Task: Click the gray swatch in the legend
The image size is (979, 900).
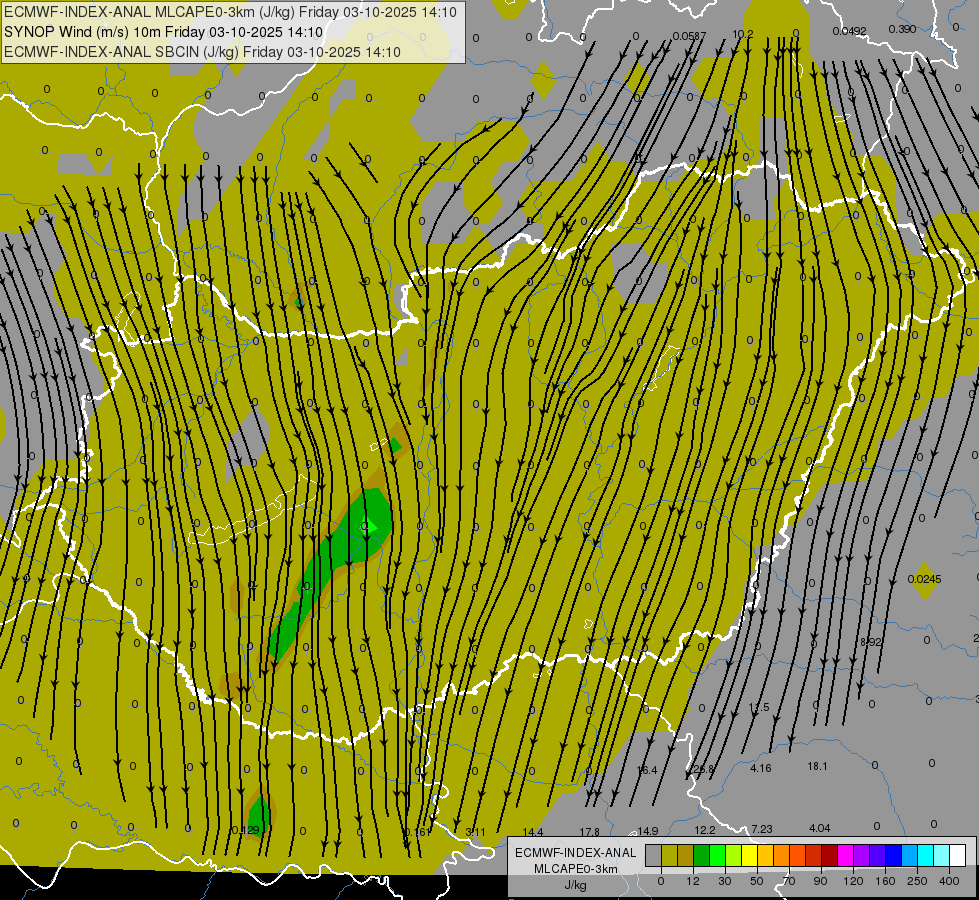Action: tap(654, 855)
